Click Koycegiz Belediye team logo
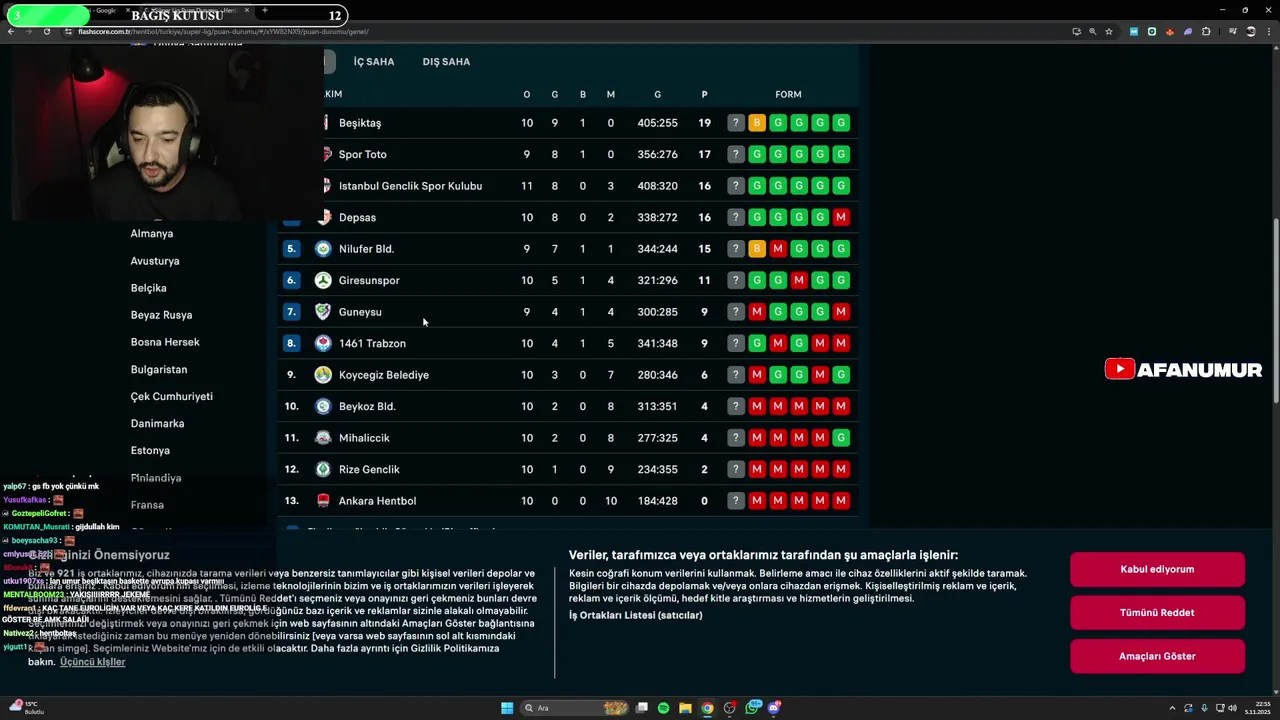This screenshot has width=1280, height=720. [x=323, y=375]
